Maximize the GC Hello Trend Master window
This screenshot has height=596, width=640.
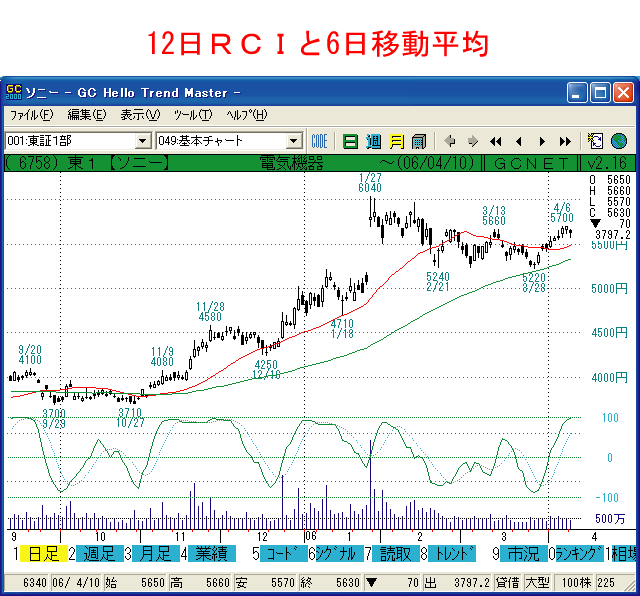coord(600,93)
